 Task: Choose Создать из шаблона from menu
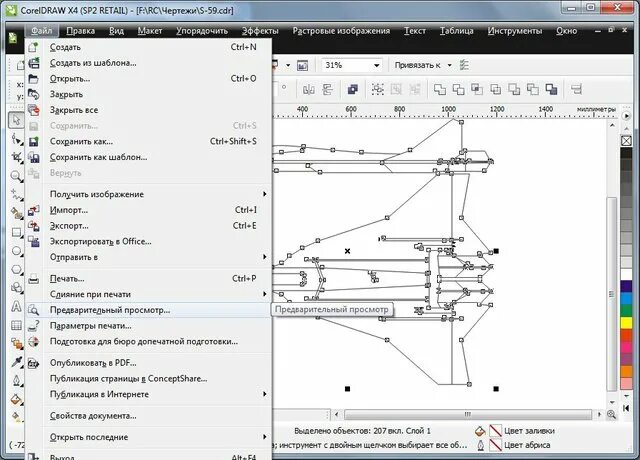149,63
